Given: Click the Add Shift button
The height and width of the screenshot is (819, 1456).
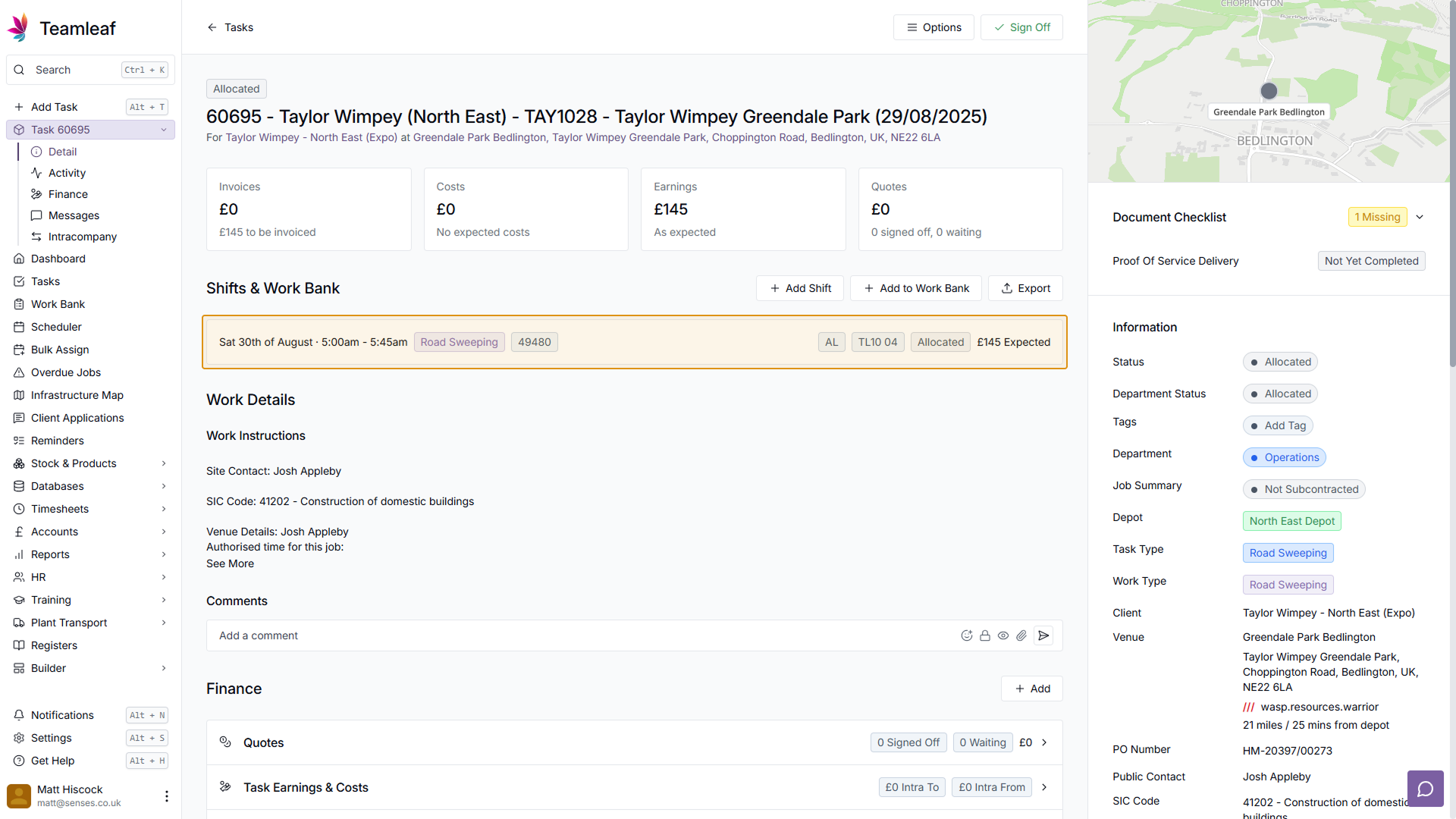Looking at the screenshot, I should (800, 288).
